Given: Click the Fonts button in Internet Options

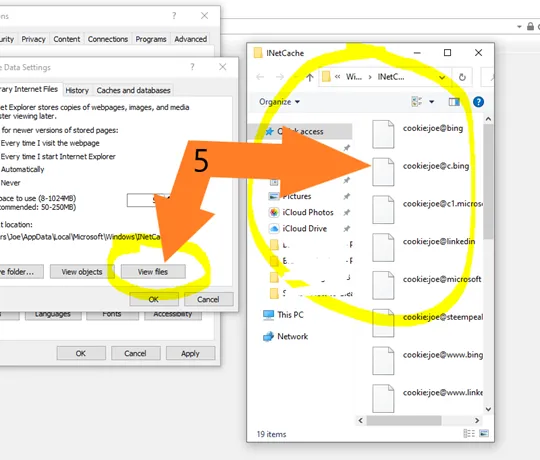Looking at the screenshot, I should (112, 316).
